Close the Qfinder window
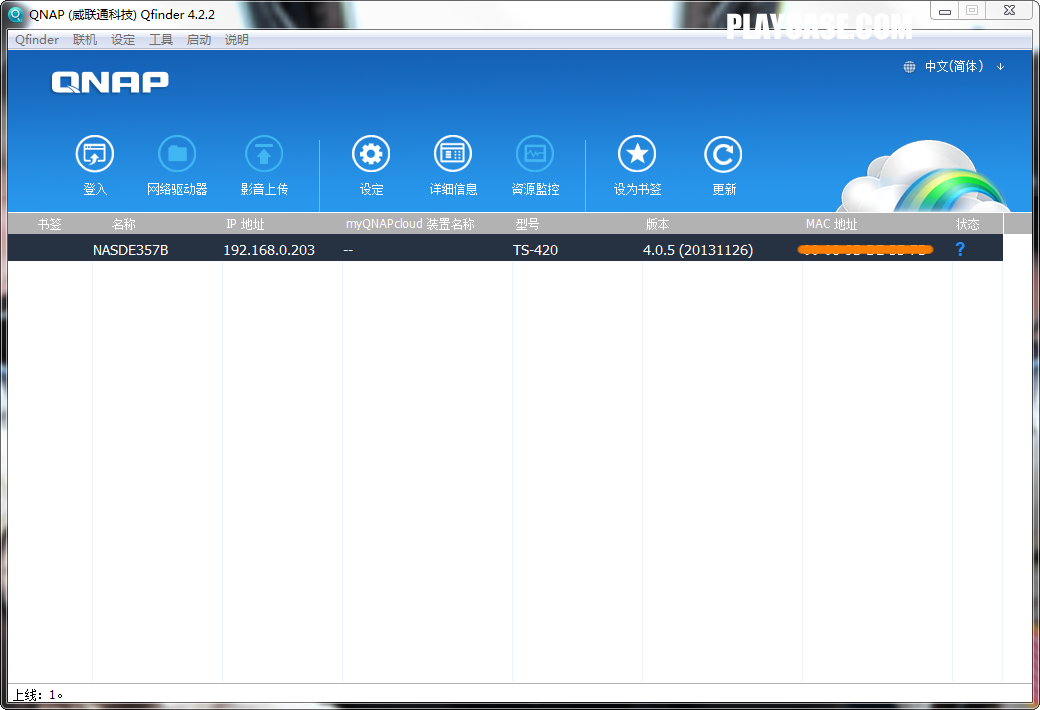This screenshot has height=710, width=1040. pyautogui.click(x=1009, y=11)
